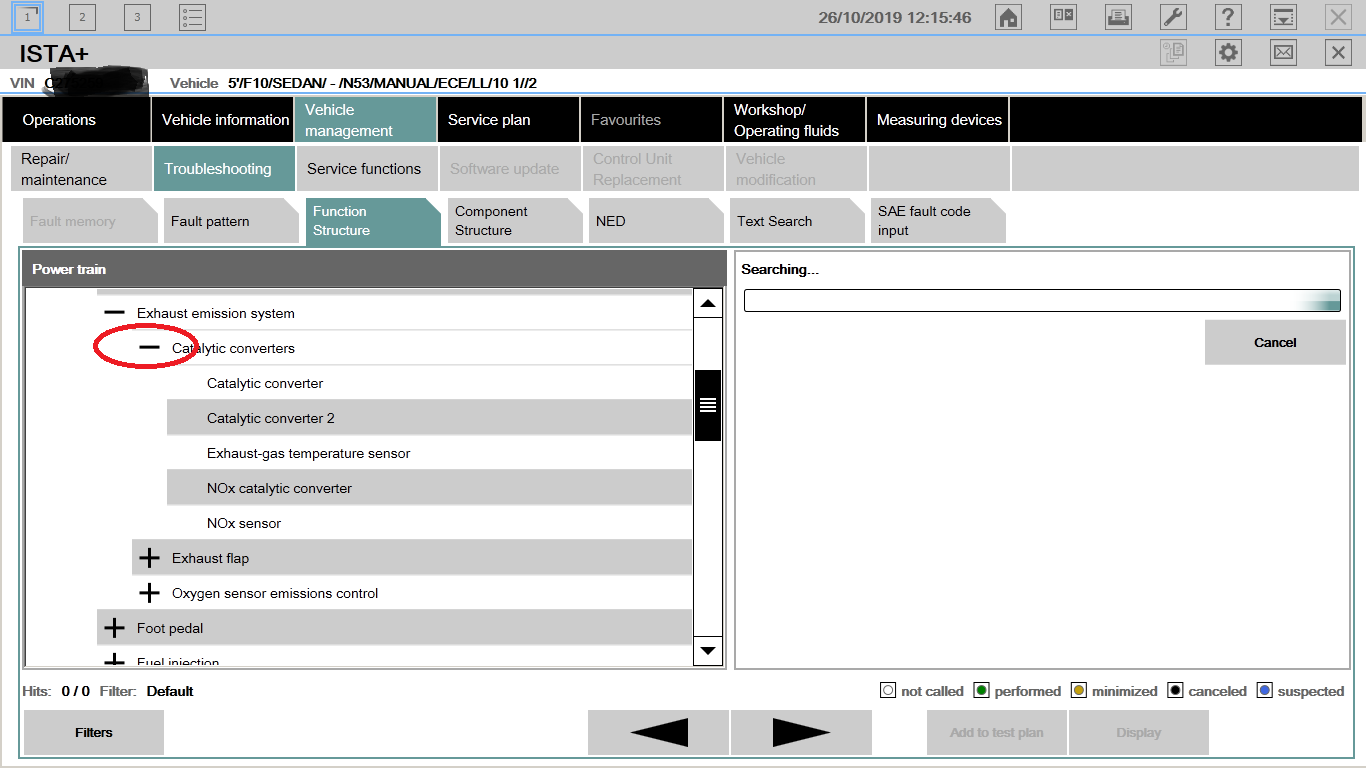Open the operations list icon

point(192,17)
